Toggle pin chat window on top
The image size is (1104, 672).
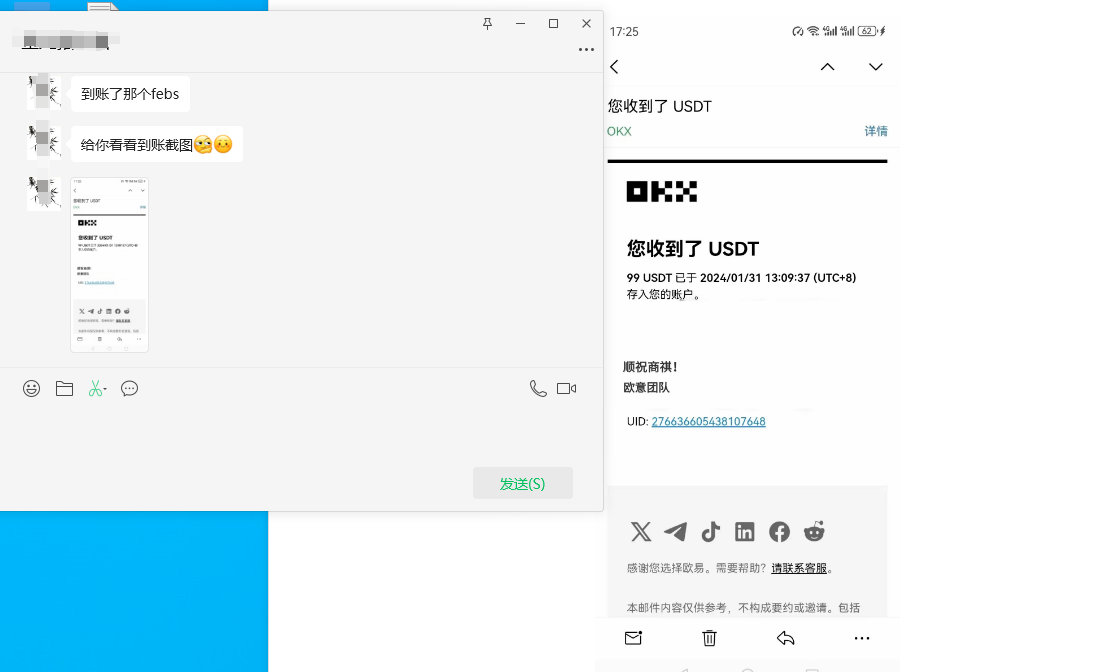click(488, 24)
